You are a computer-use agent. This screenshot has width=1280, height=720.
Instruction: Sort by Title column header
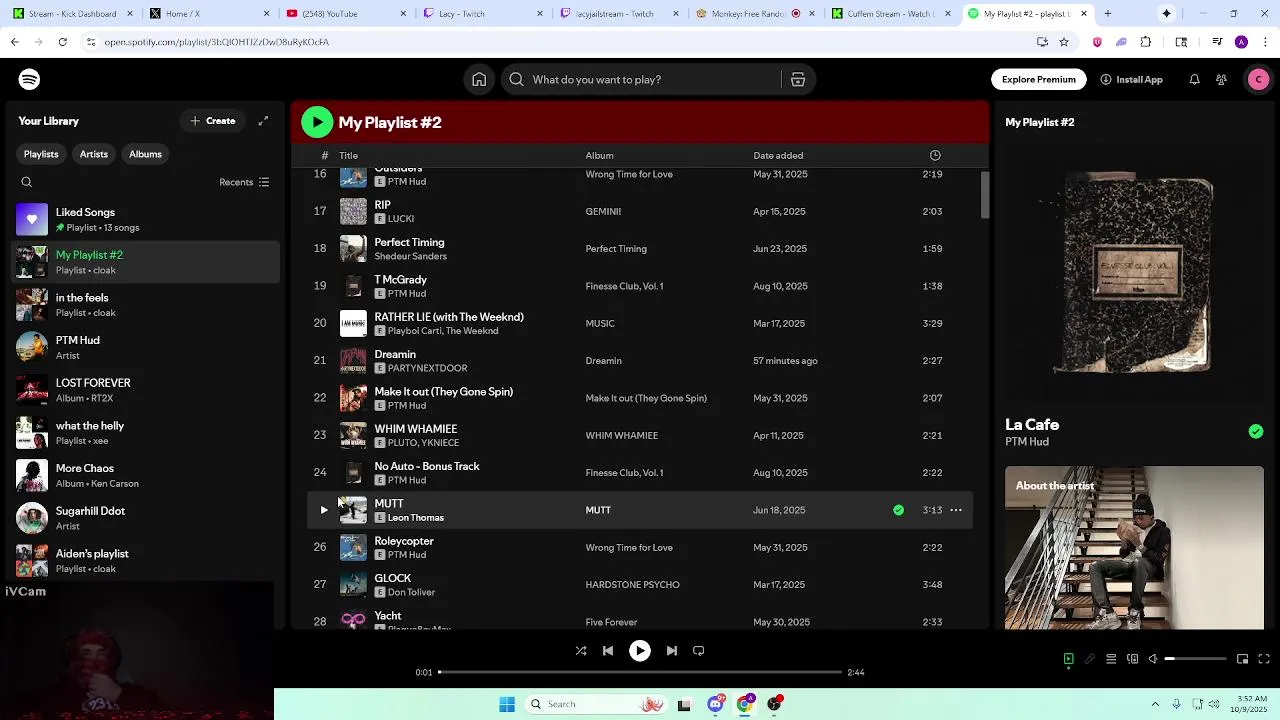coord(348,155)
